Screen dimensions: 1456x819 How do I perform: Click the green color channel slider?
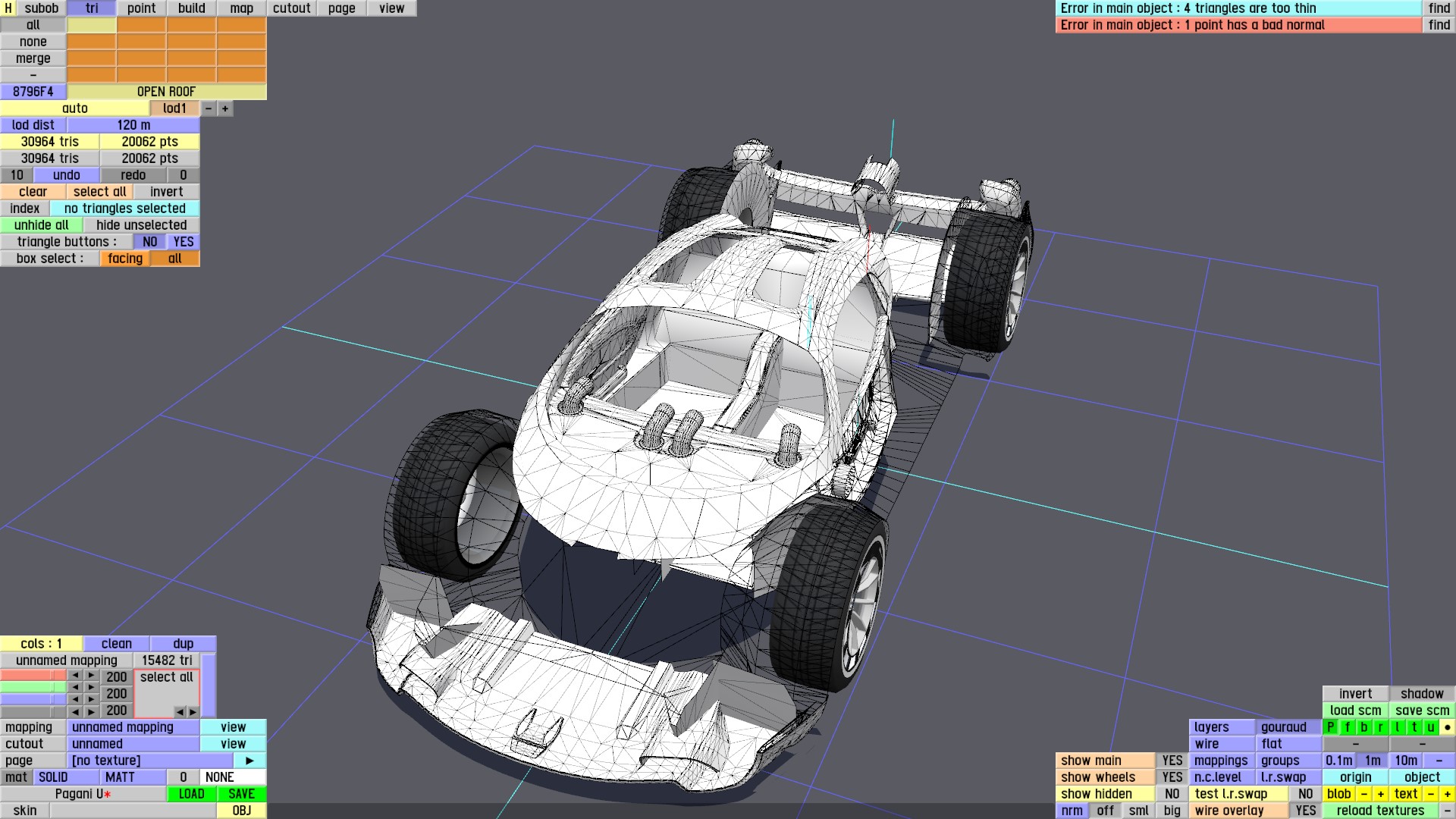[x=33, y=687]
